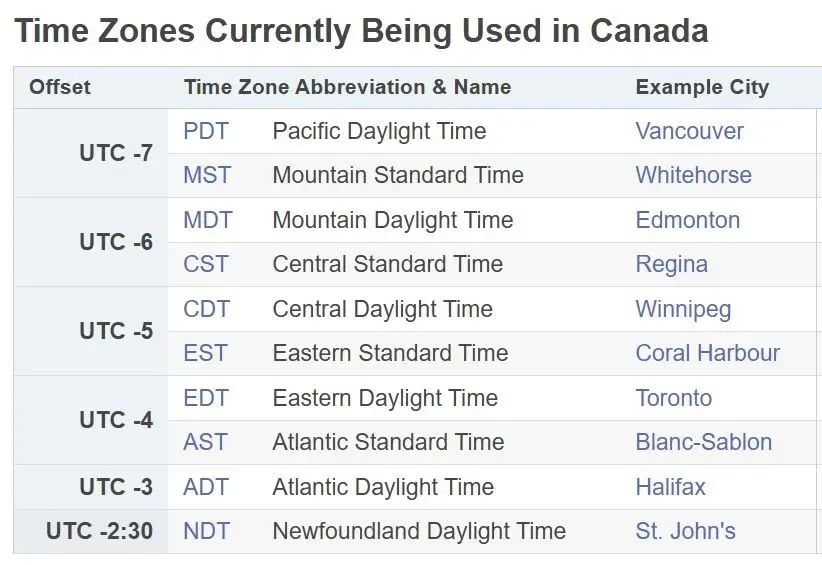Screen dimensions: 822x565
Task: Open the St. John's city link
Action: (685, 531)
